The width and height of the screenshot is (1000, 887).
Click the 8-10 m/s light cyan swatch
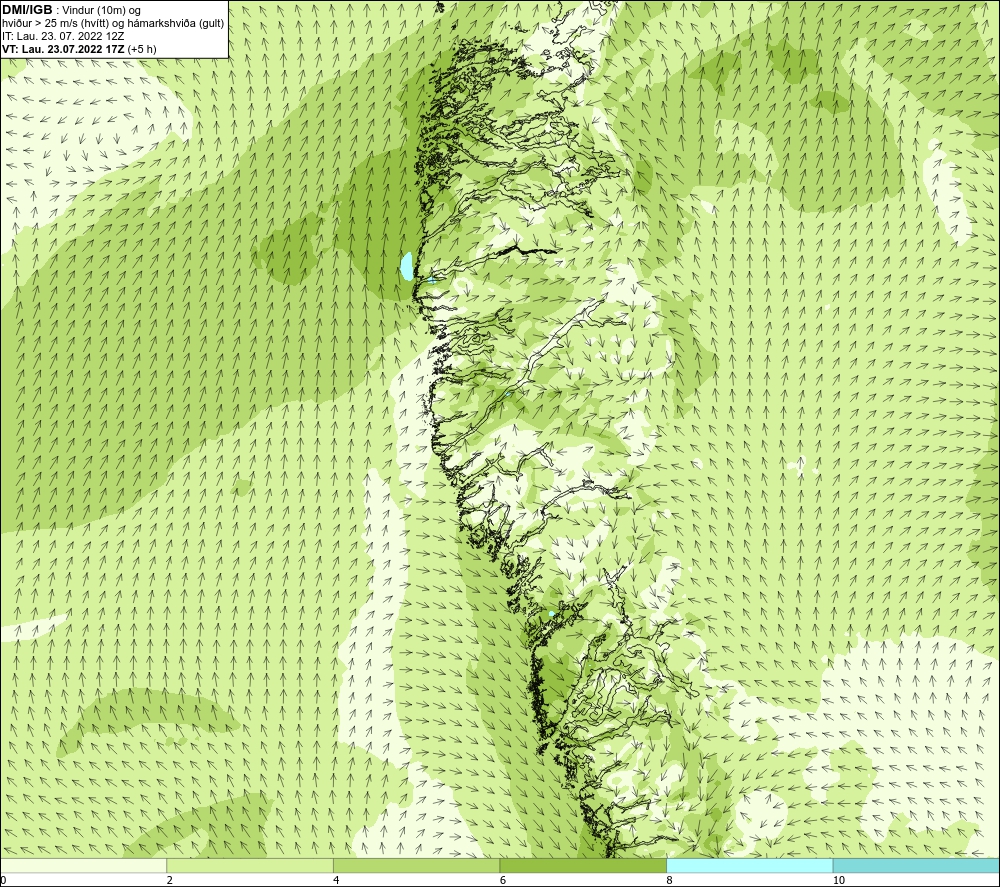[x=749, y=865]
